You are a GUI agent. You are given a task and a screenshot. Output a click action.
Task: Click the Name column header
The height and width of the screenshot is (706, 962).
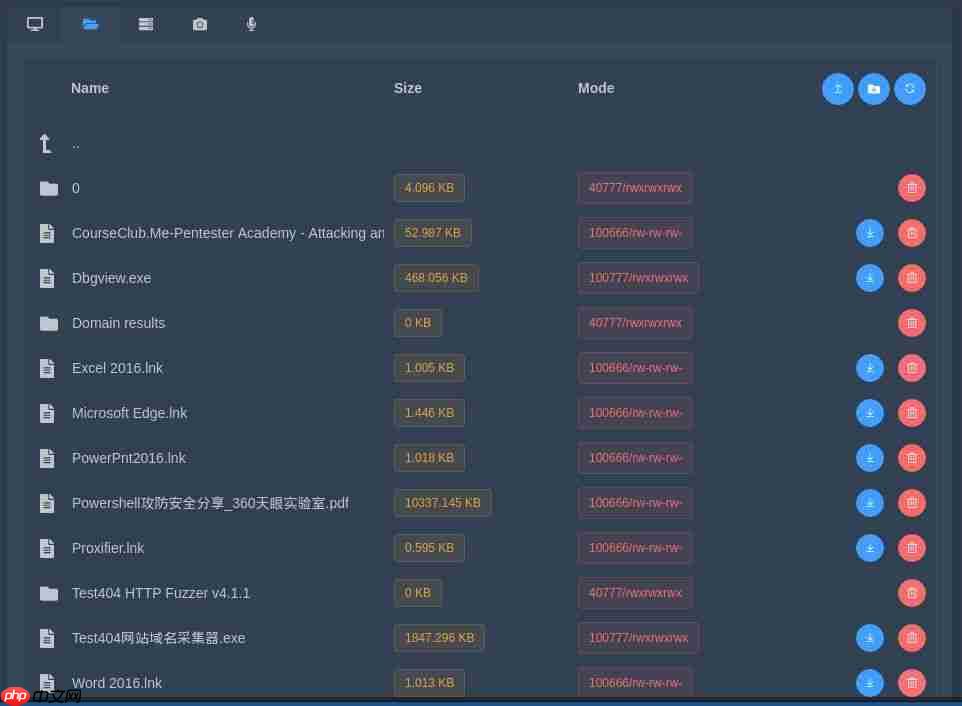(x=90, y=88)
